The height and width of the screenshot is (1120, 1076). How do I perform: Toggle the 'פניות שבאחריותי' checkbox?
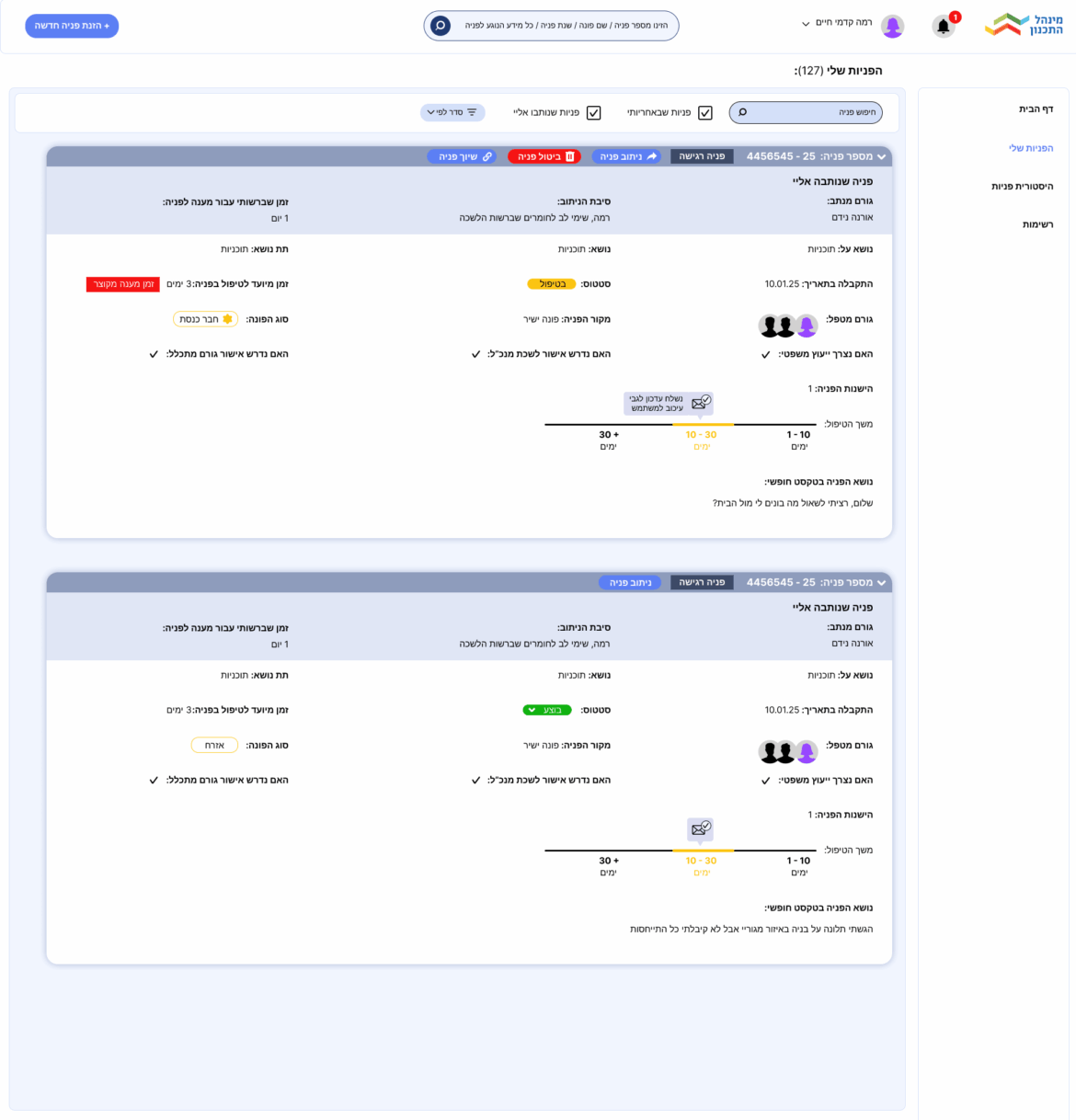[705, 113]
